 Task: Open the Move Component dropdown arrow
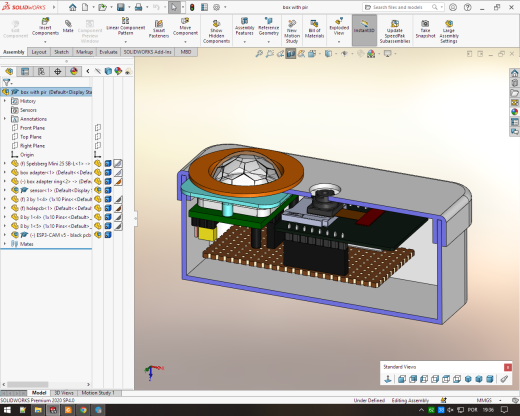185,42
